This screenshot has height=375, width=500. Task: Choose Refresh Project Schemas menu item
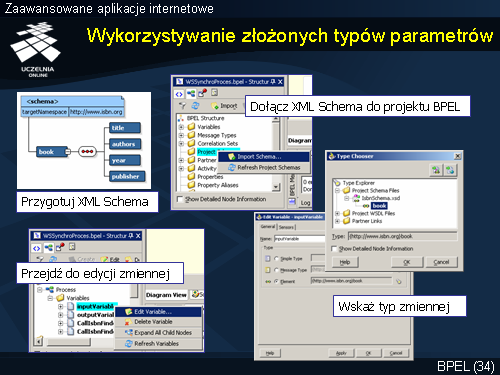pos(263,167)
